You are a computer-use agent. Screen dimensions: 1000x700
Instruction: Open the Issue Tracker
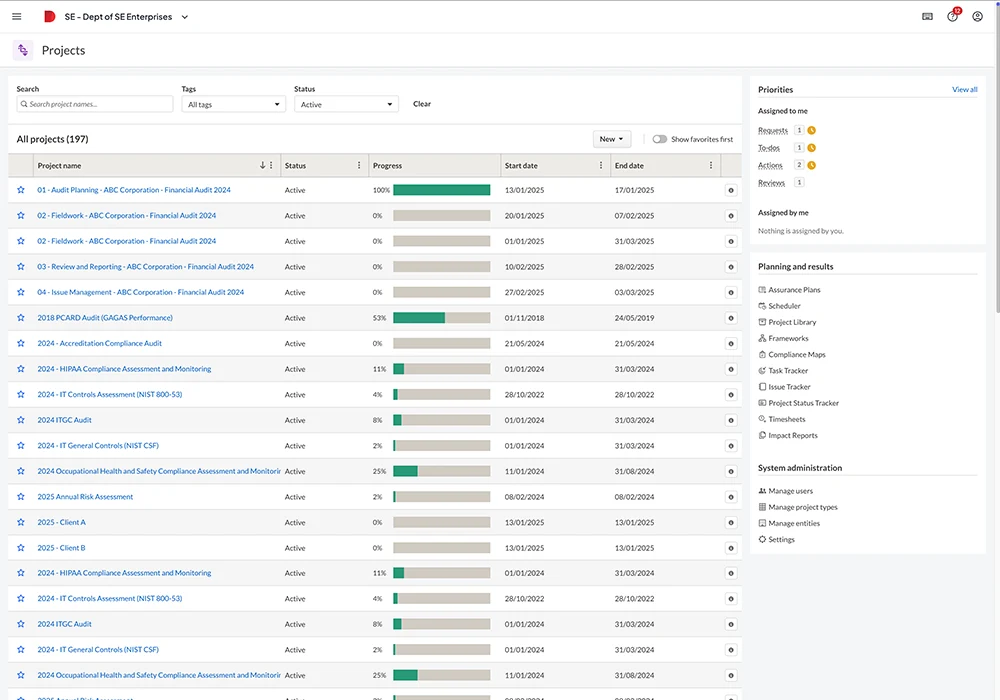point(789,386)
